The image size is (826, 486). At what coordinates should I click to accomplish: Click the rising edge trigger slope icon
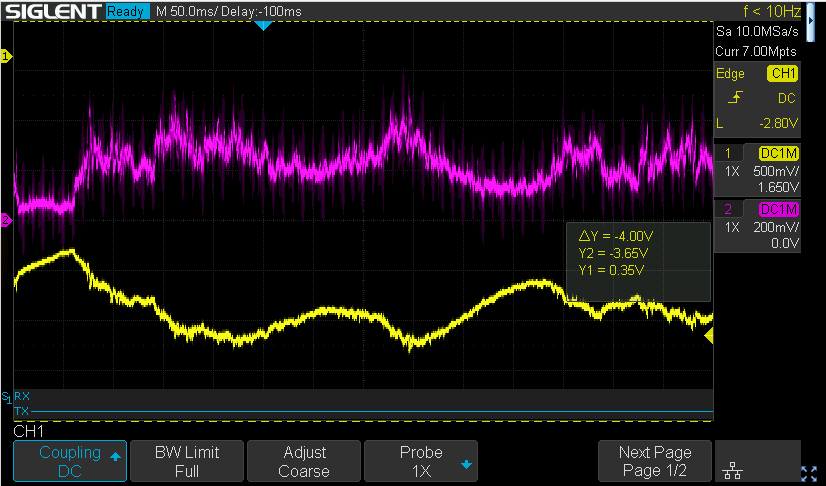[736, 98]
